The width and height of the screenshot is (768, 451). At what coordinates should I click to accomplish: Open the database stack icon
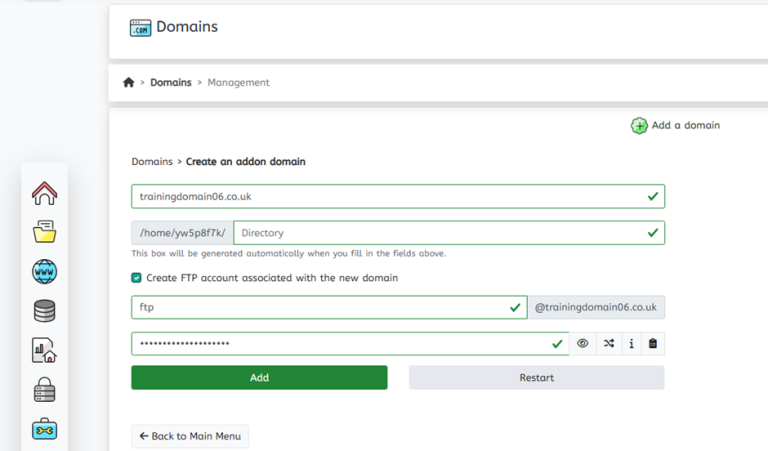(45, 311)
